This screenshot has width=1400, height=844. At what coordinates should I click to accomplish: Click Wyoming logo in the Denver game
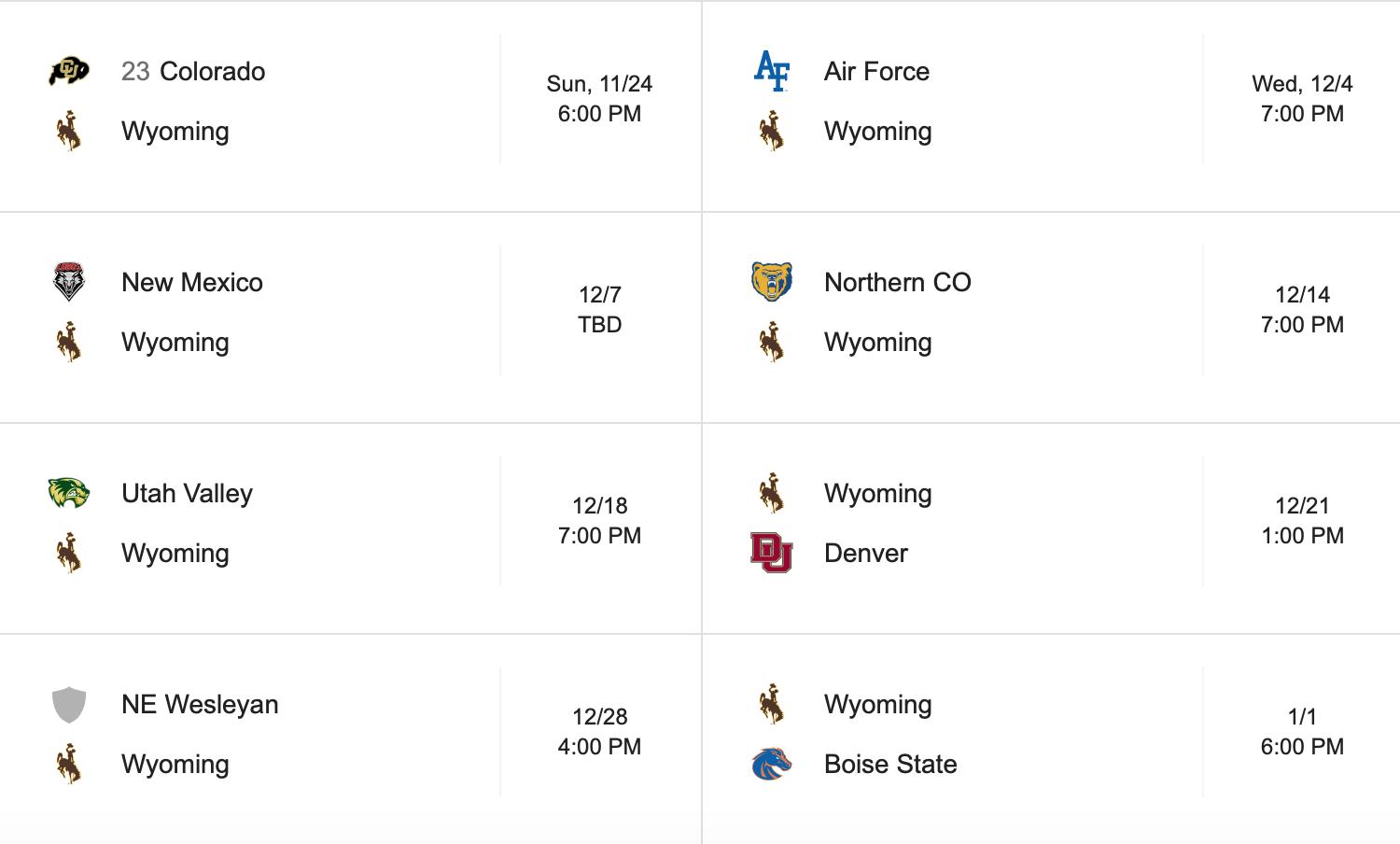click(772, 493)
